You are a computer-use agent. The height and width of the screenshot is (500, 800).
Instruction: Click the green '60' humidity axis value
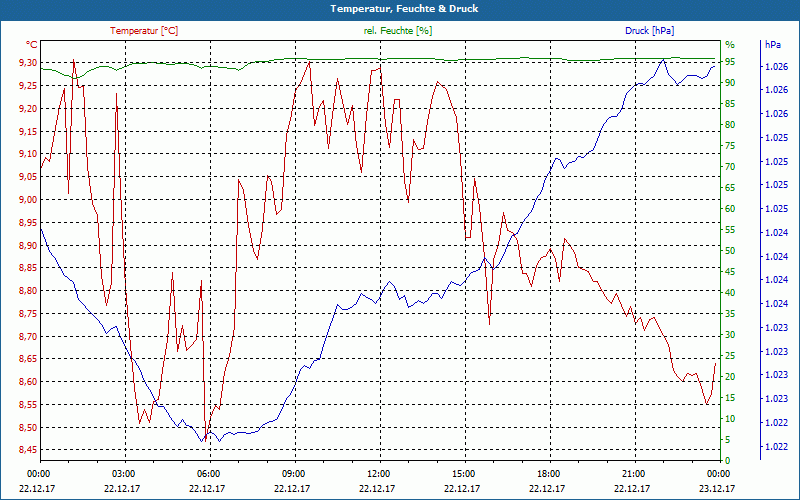point(730,209)
